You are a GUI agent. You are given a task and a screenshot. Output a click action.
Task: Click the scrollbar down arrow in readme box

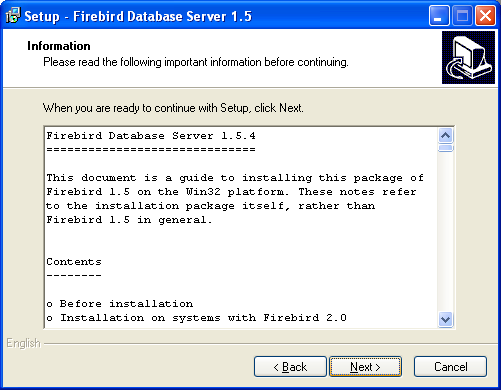click(x=445, y=319)
